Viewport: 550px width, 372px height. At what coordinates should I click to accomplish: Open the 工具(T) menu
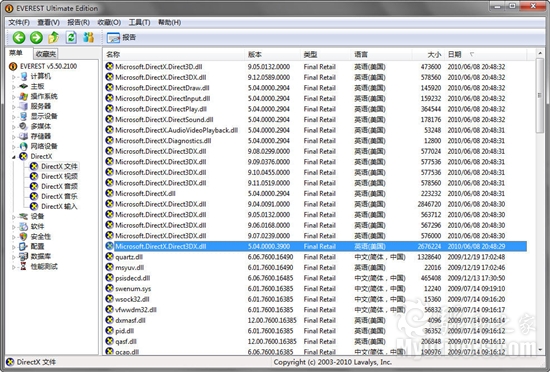[x=139, y=22]
